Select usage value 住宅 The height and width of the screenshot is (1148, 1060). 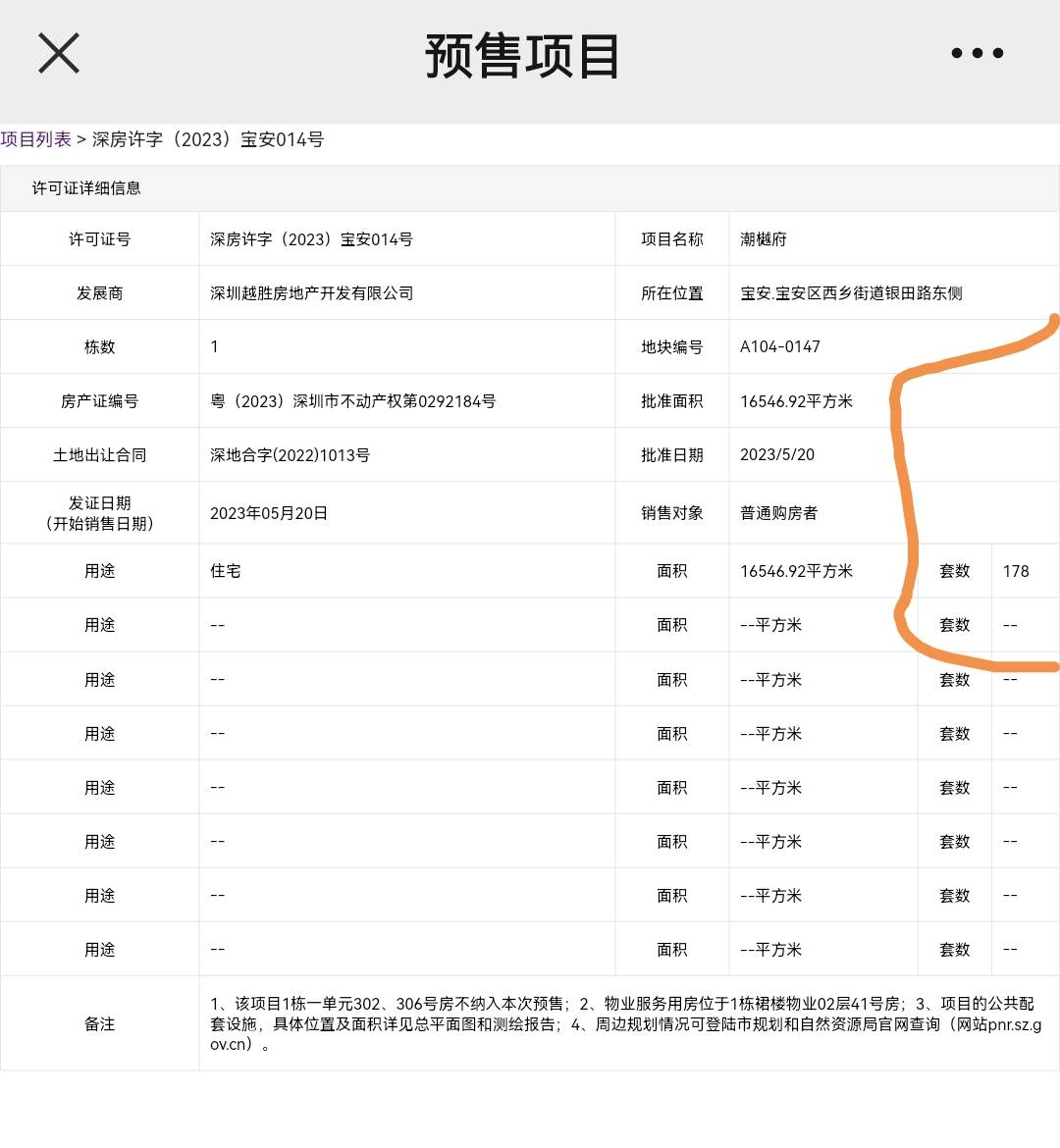(x=226, y=571)
